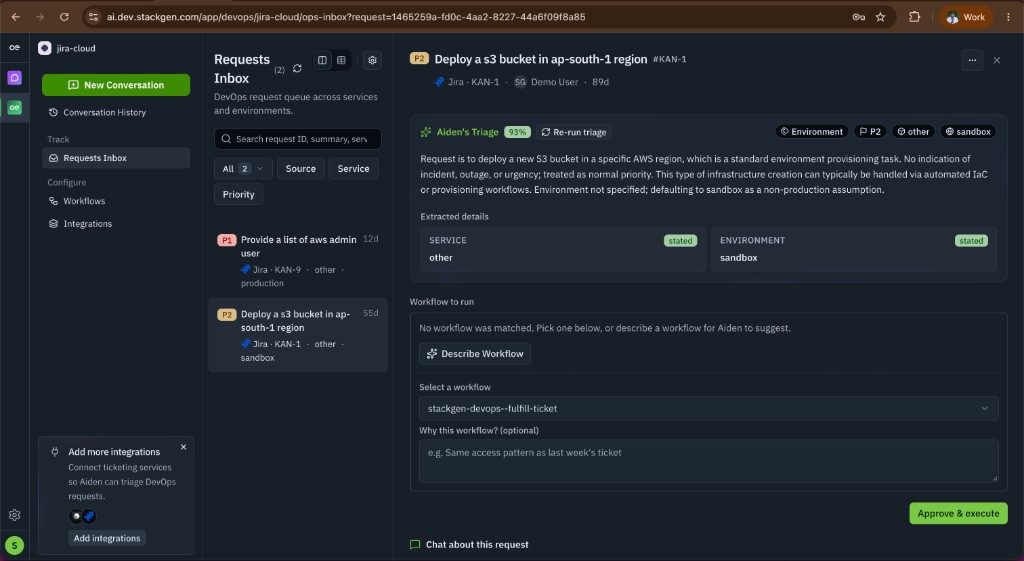Switch to split panel view
This screenshot has width=1024, height=561.
[322, 60]
